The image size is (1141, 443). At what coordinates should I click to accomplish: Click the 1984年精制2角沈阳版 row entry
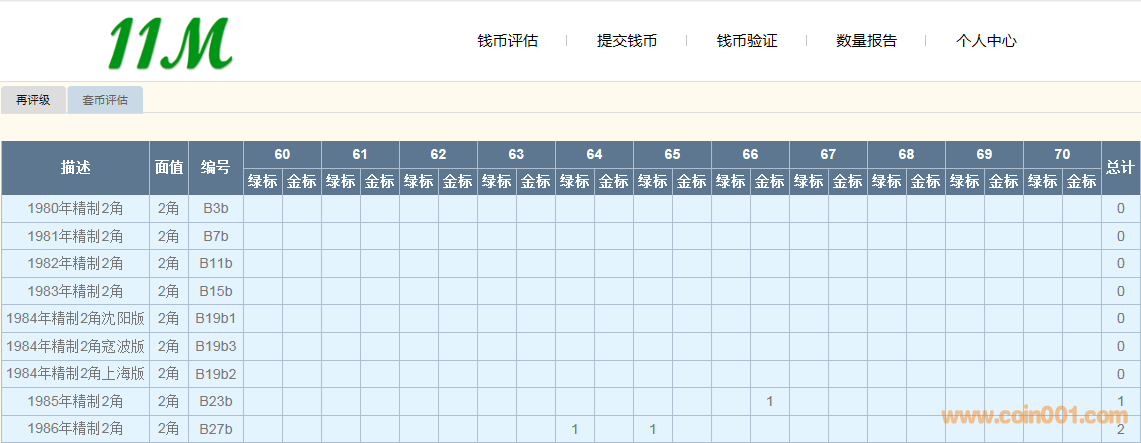click(x=76, y=319)
